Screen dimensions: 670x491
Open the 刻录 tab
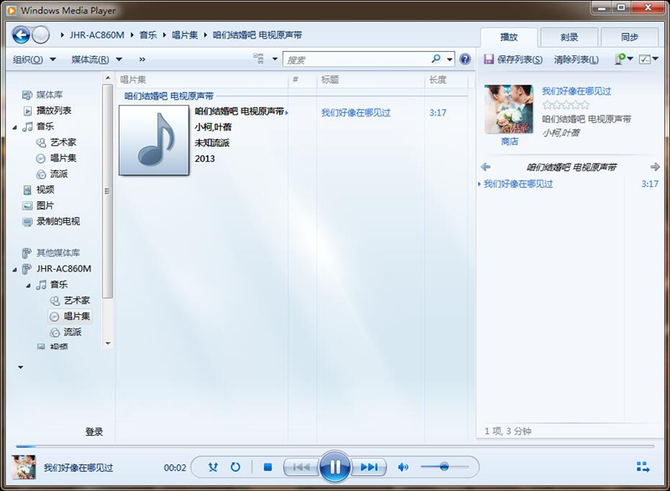pyautogui.click(x=569, y=38)
